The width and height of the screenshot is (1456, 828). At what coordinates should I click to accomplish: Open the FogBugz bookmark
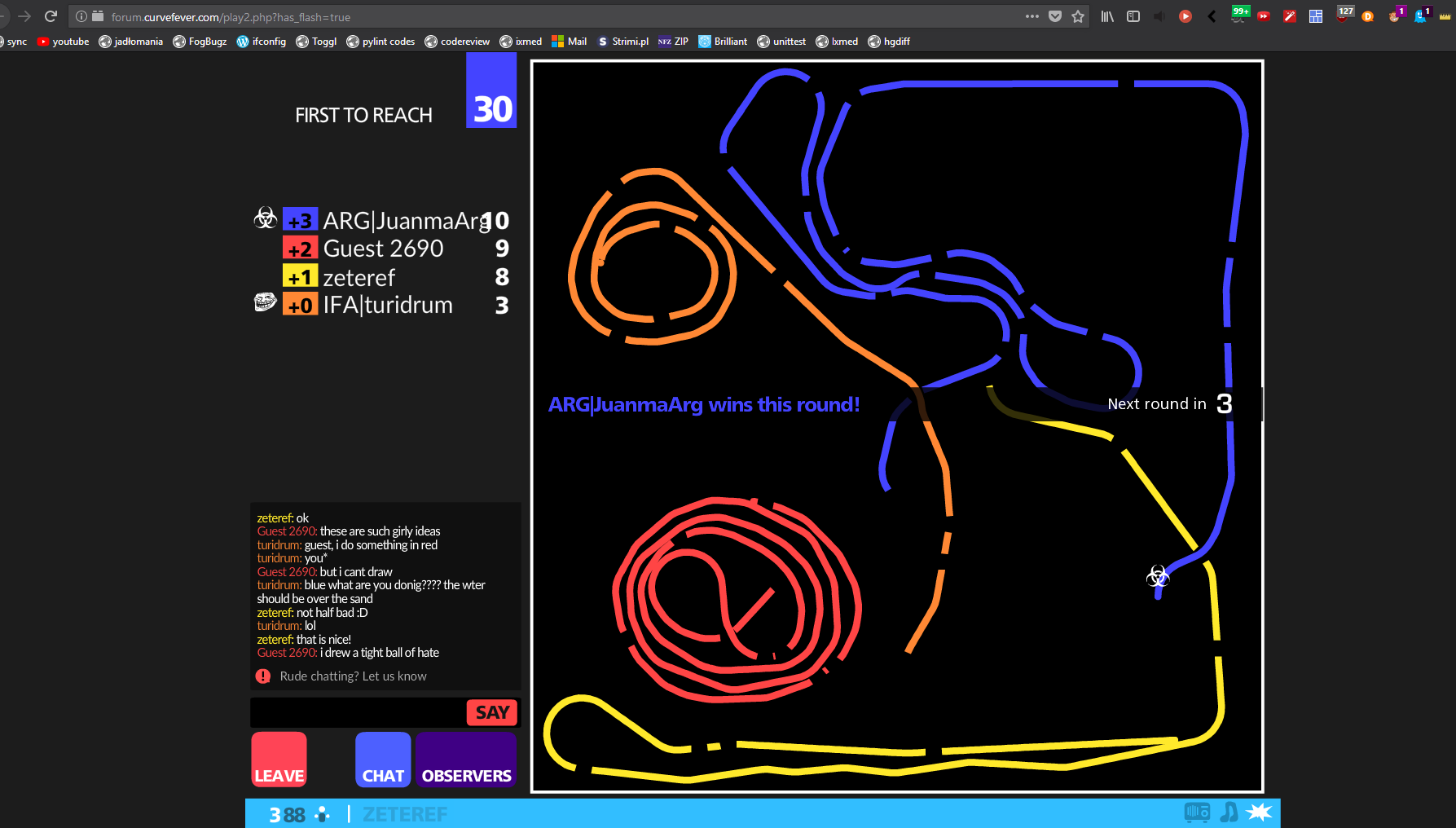coord(200,42)
